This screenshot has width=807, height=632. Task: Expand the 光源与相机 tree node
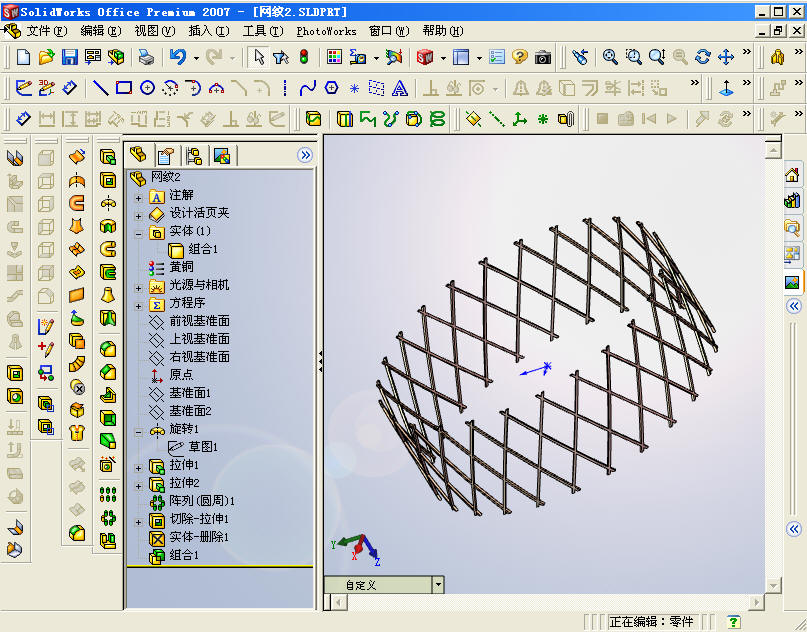138,288
